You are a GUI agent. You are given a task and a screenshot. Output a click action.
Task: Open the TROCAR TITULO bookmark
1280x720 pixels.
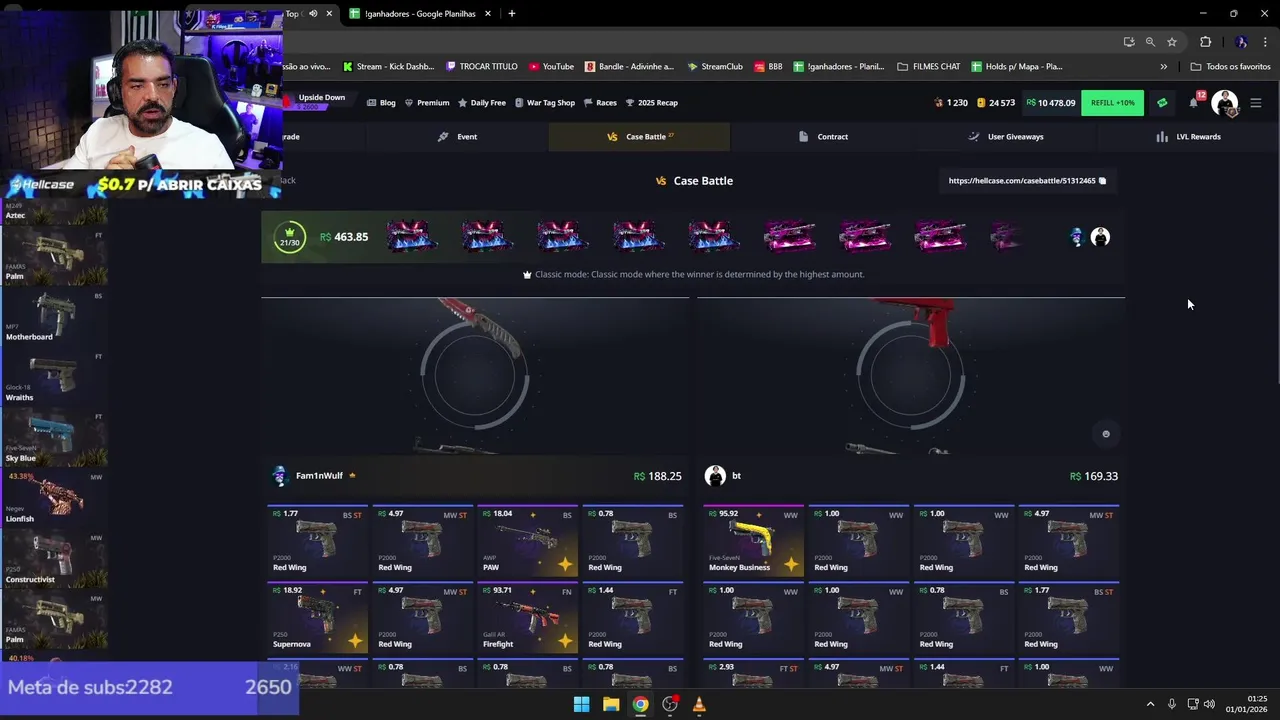(482, 67)
